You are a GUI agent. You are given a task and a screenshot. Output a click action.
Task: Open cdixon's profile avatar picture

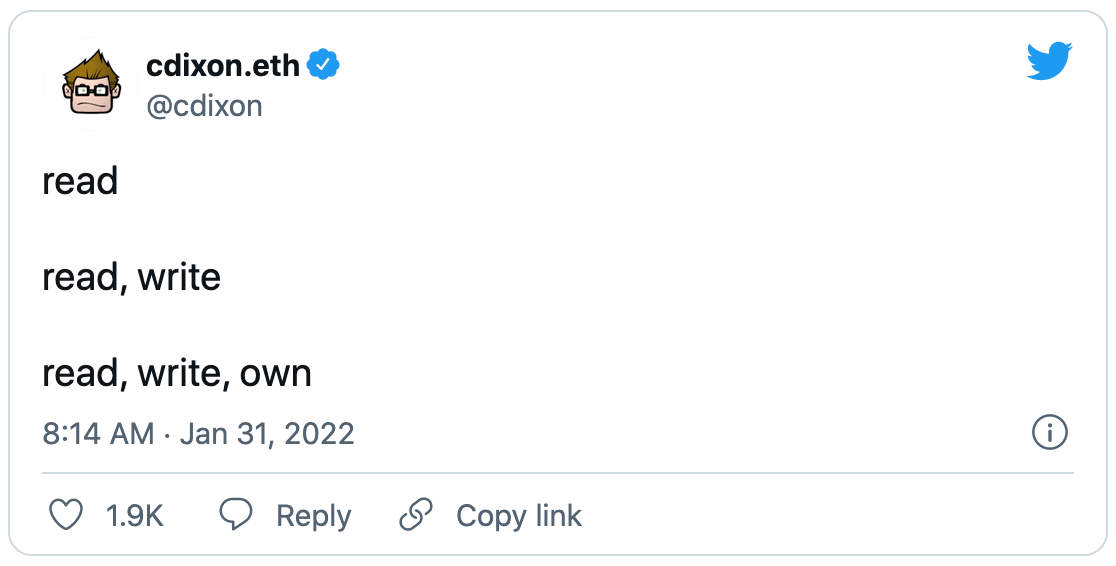coord(92,85)
